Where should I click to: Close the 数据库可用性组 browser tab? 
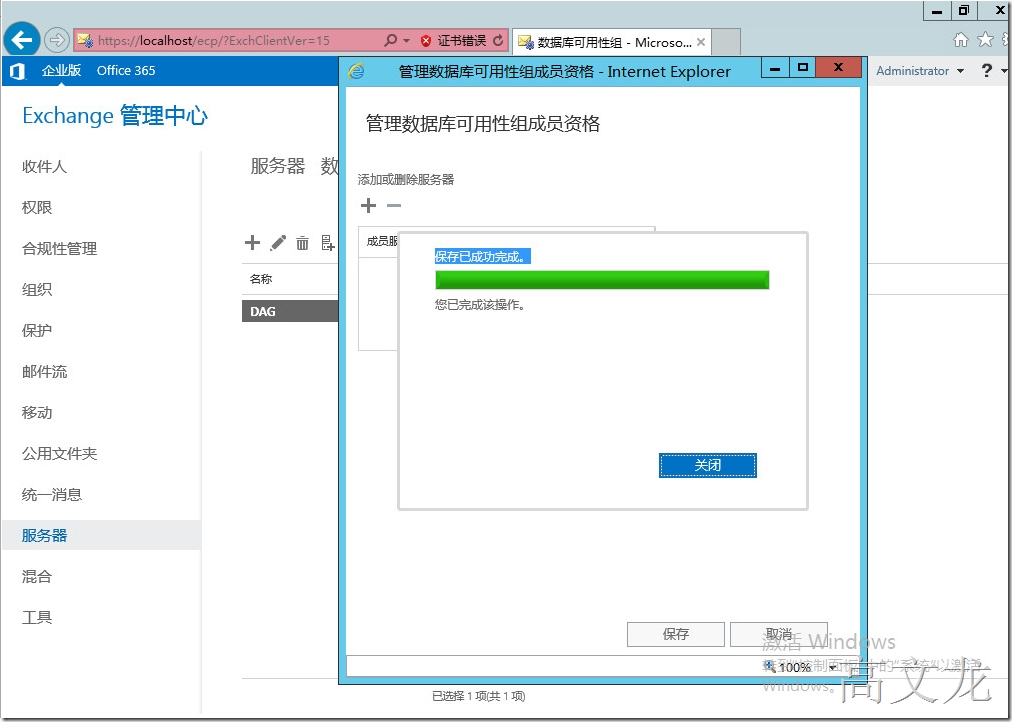coord(701,43)
